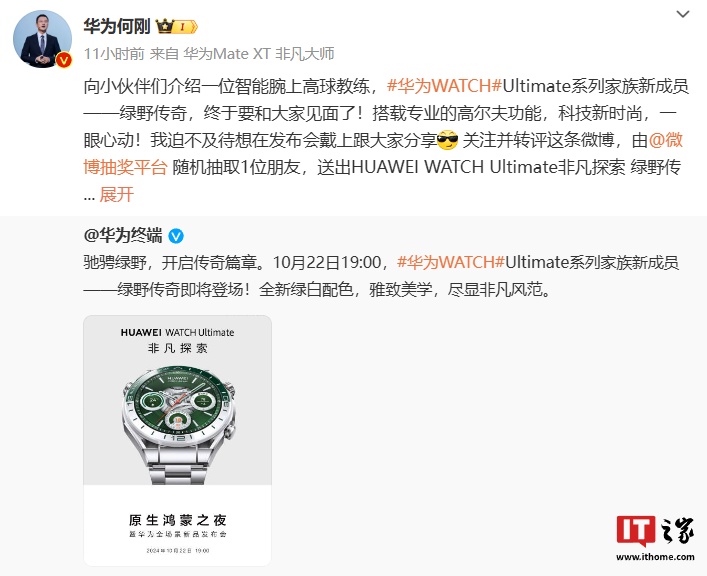
Task: Open the @华为终端 account link
Action: coord(123,235)
